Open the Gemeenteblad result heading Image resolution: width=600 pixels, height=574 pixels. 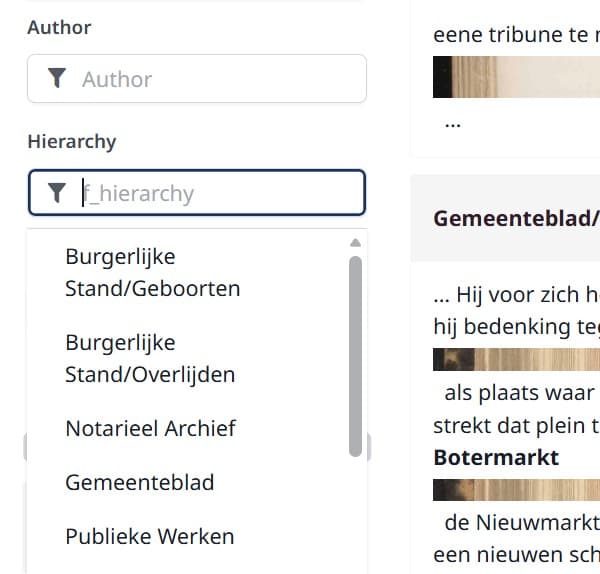coord(515,219)
